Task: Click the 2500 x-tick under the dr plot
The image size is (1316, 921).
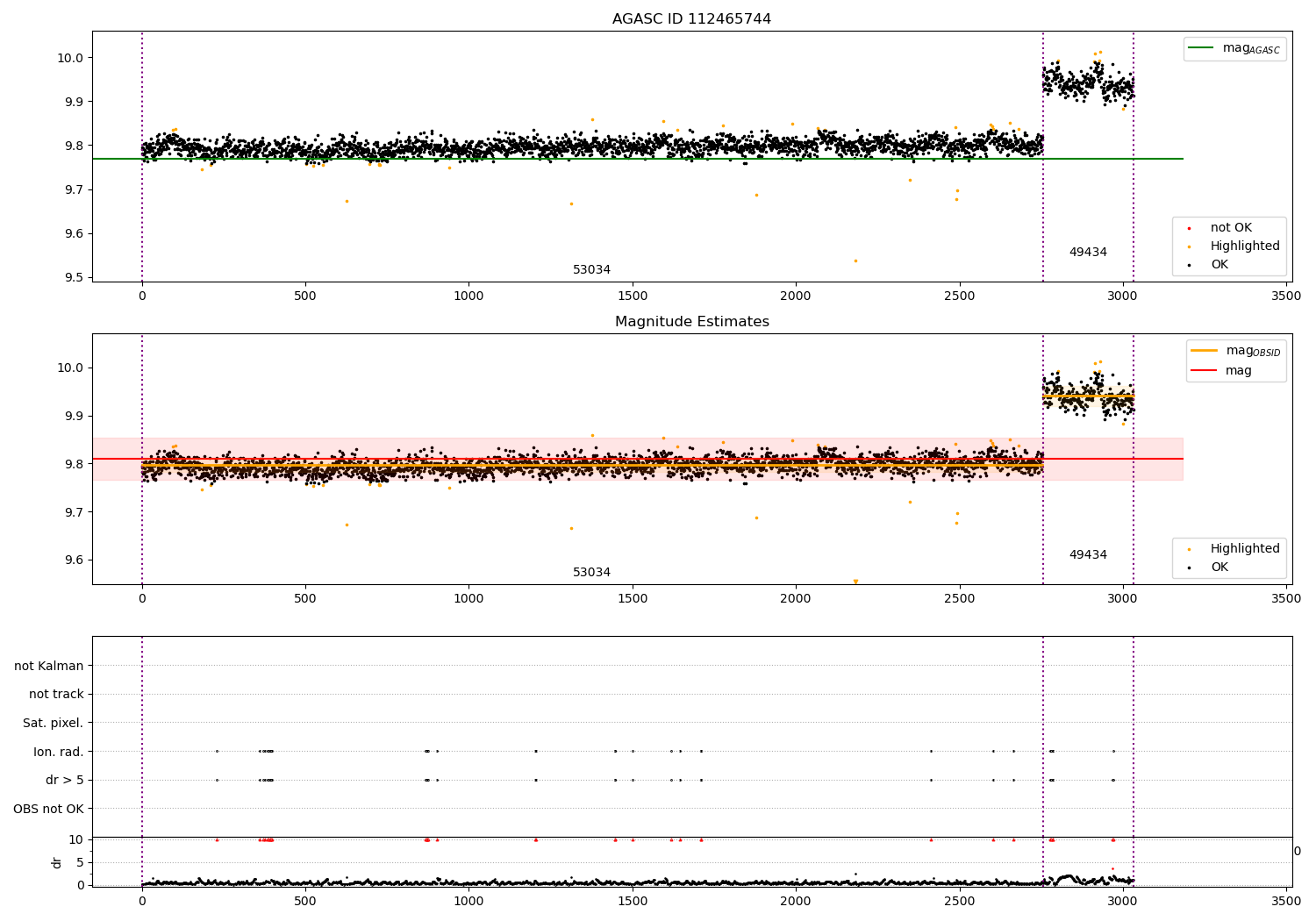Action: click(x=960, y=901)
